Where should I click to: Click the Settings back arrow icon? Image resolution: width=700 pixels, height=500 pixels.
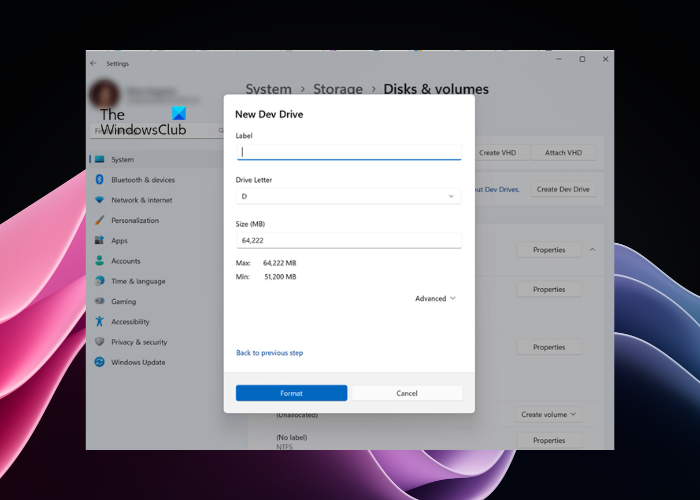(93, 63)
